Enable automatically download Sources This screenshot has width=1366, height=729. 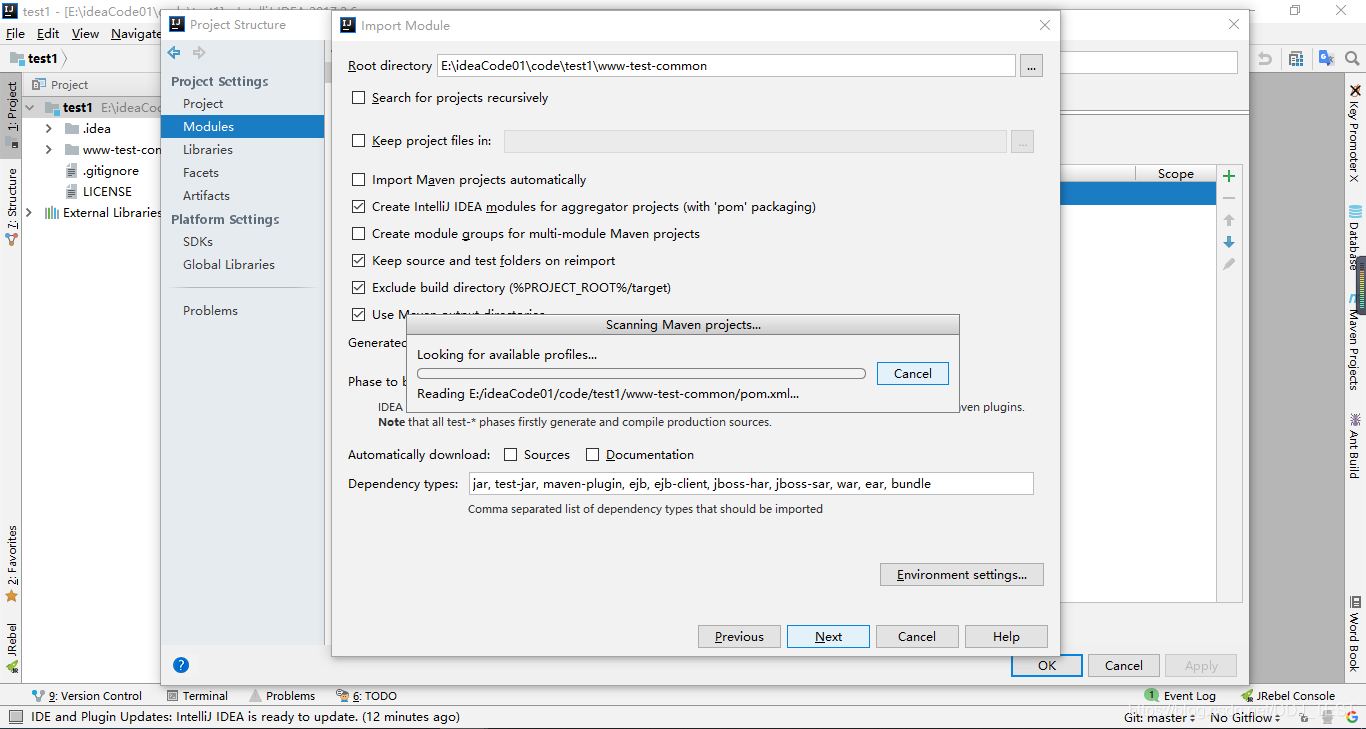pos(510,455)
